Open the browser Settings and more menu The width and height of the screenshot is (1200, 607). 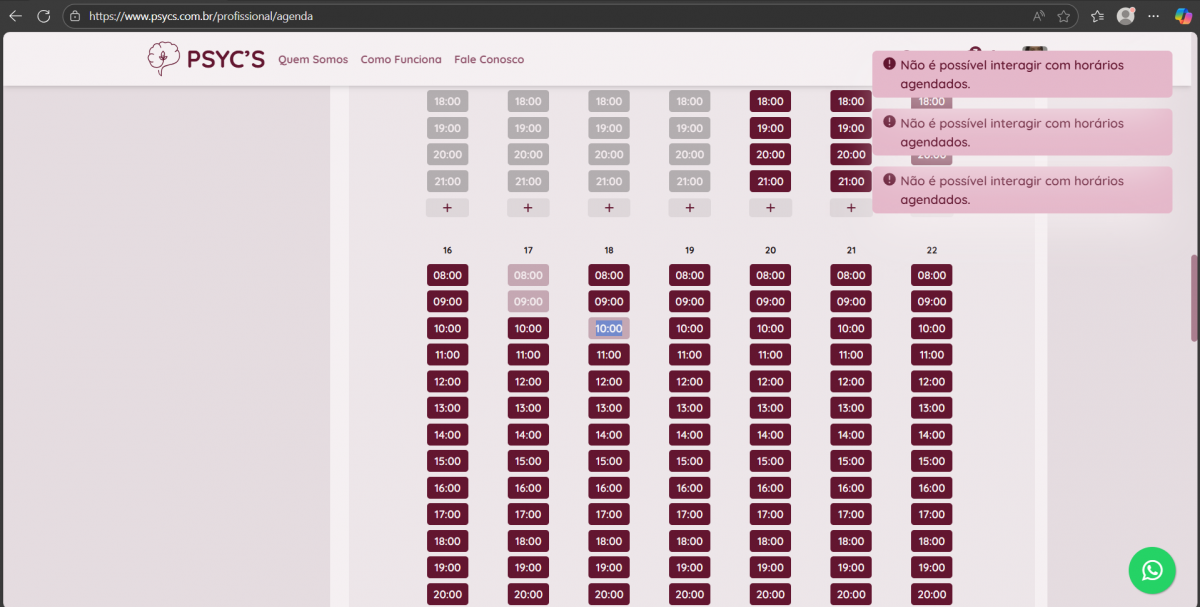tap(1154, 16)
